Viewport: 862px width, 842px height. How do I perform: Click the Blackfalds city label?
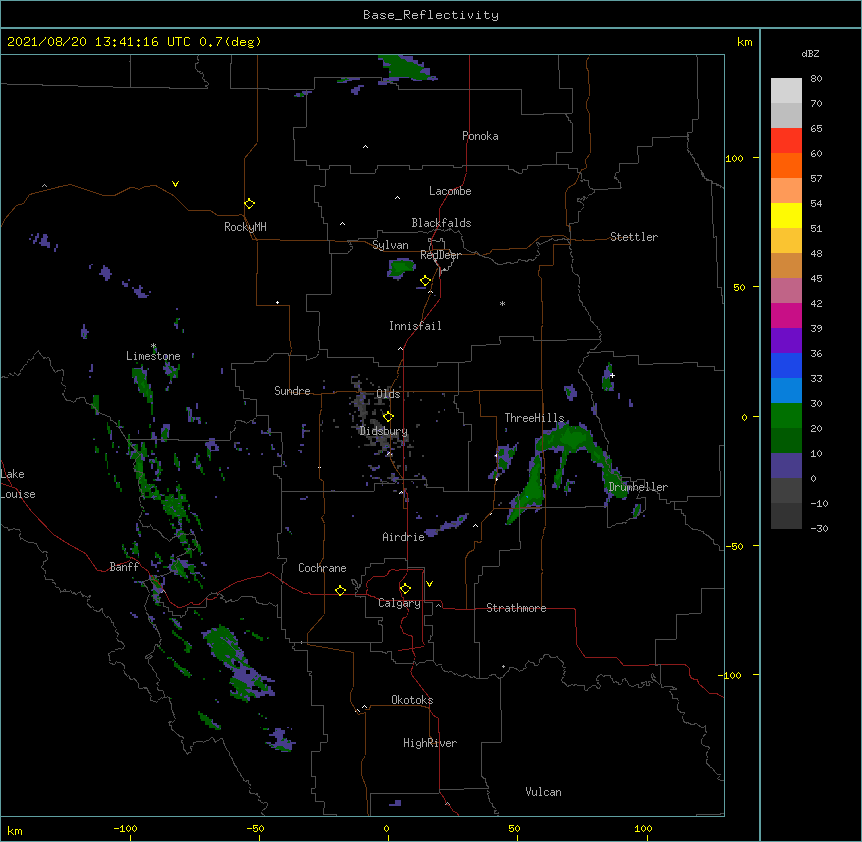[x=441, y=223]
